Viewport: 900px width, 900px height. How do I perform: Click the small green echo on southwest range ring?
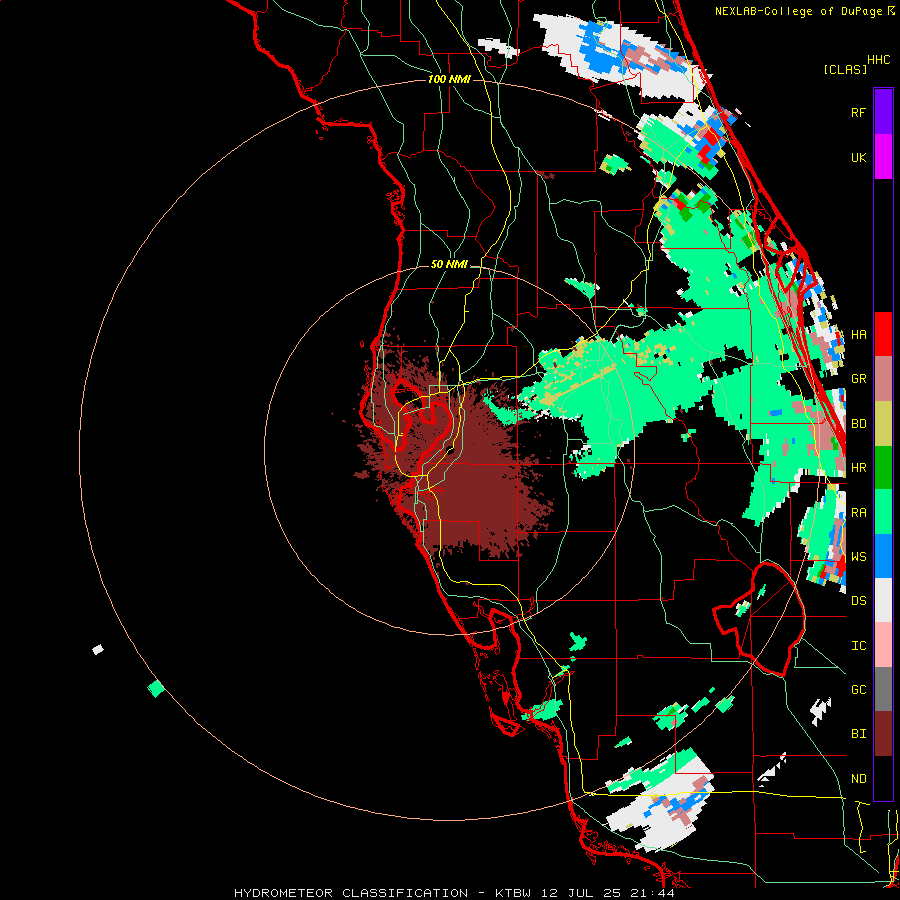[x=156, y=688]
